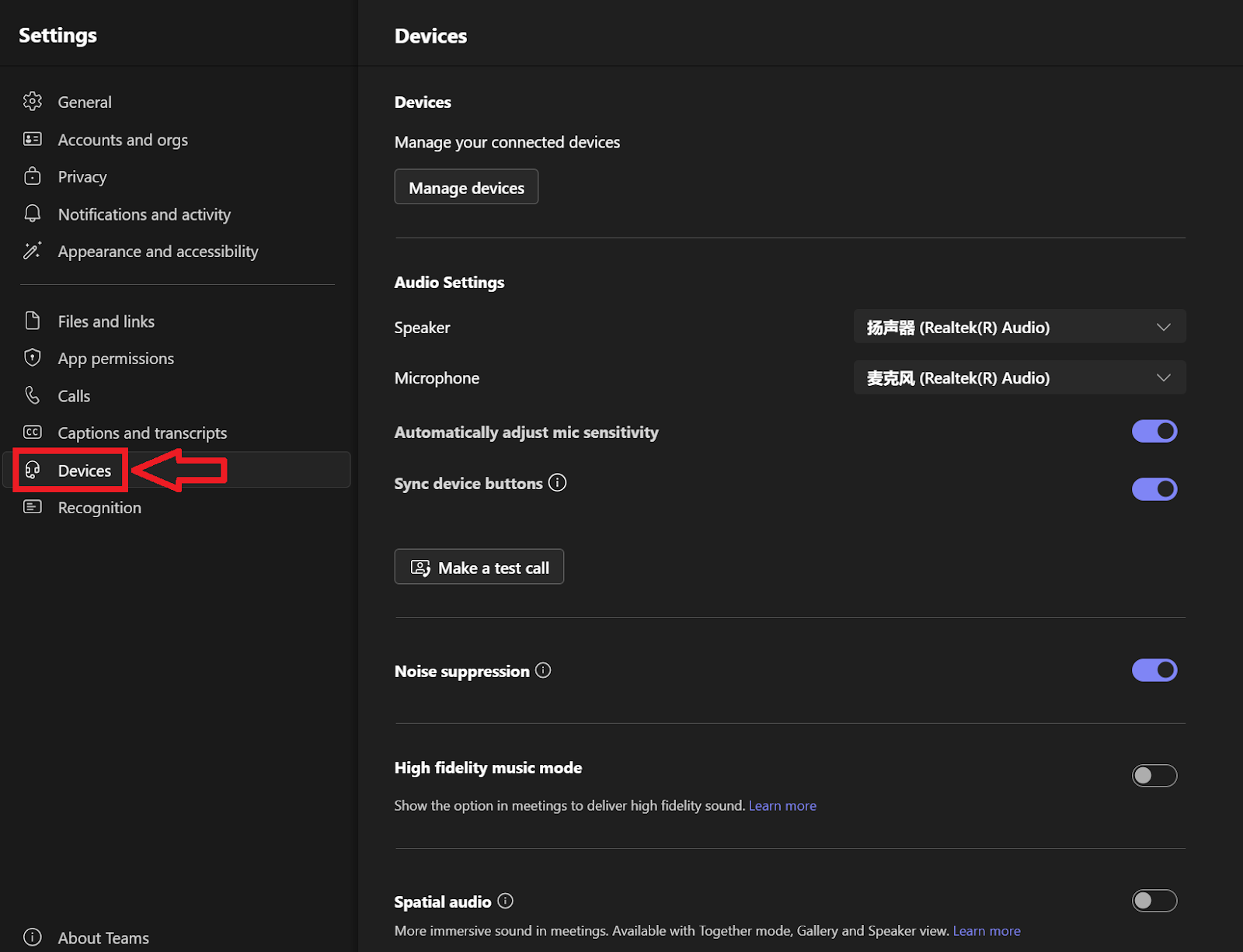
Task: Click info icon next to Sync device buttons
Action: [557, 482]
